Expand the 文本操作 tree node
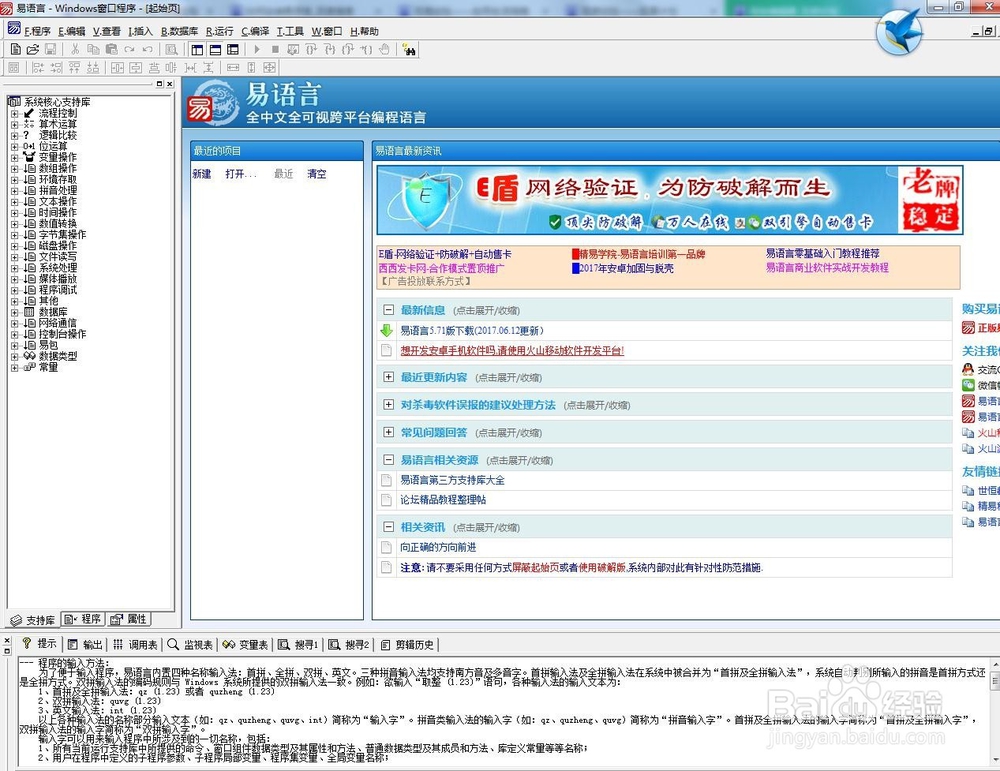 (x=14, y=202)
